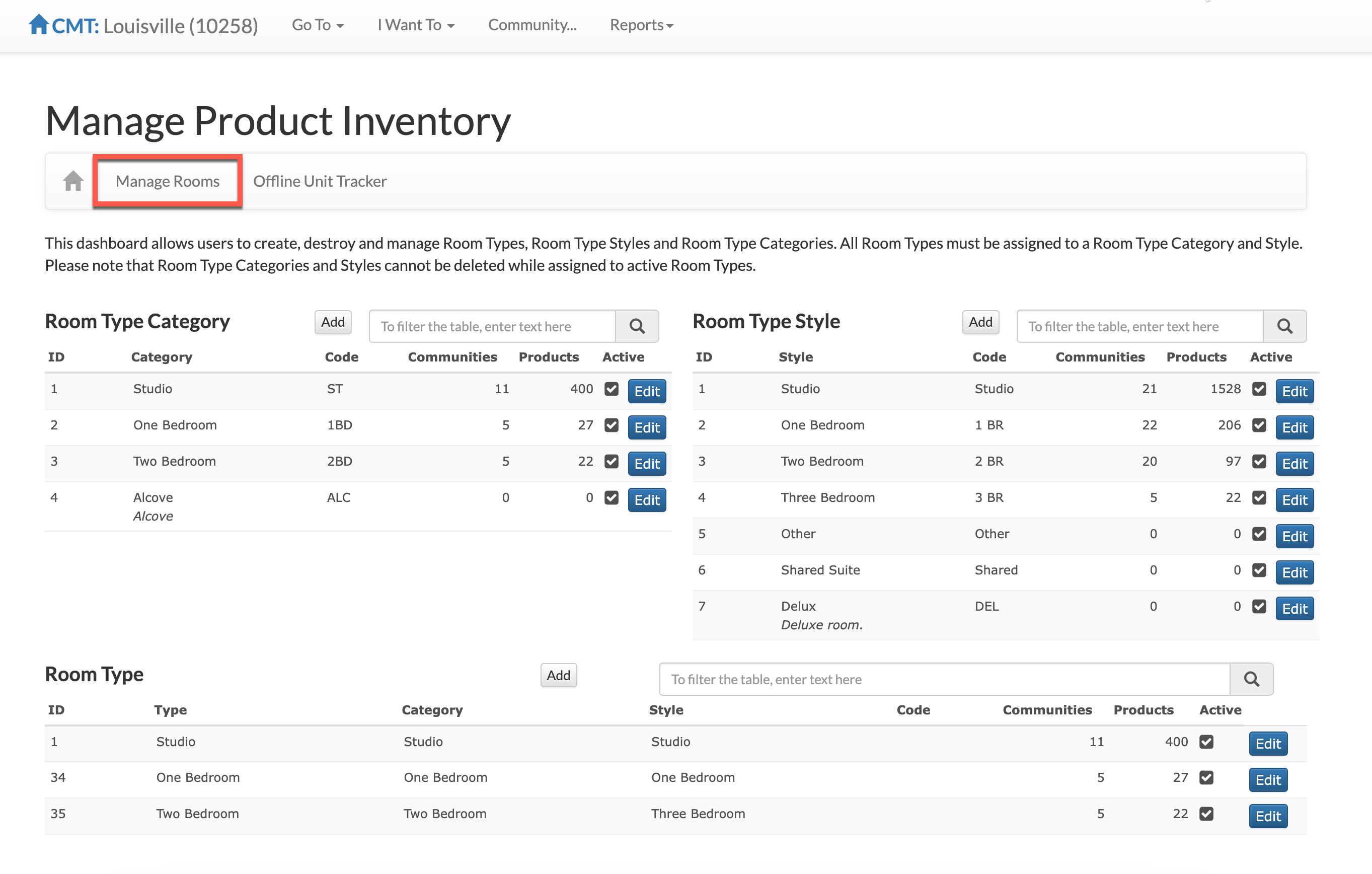Open the Community... menu item
Viewport: 1372px width, 874px height.
point(531,25)
